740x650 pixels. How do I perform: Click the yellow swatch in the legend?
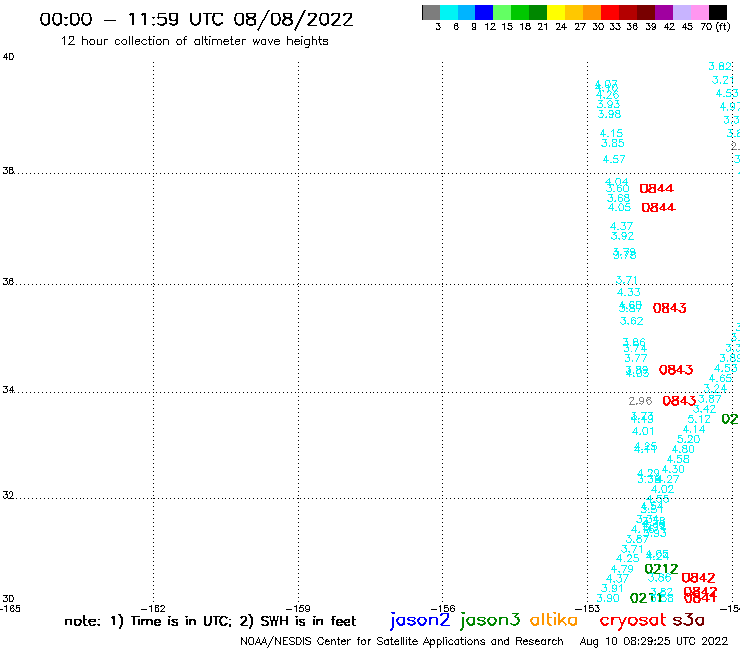(556, 12)
